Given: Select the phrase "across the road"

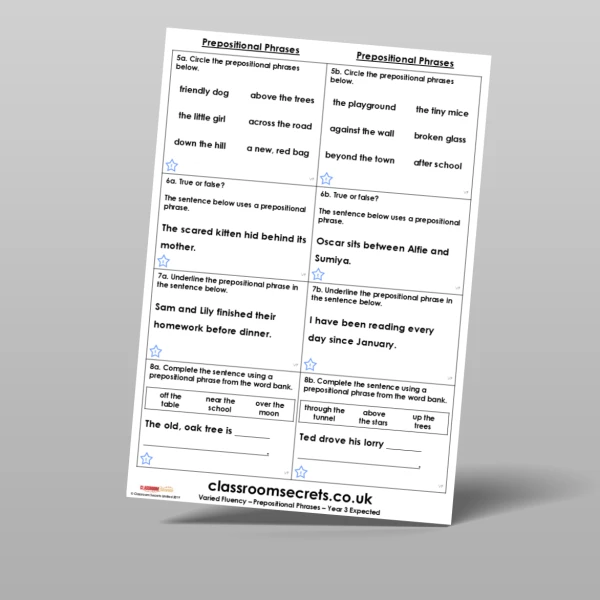Looking at the screenshot, I should 280,124.
